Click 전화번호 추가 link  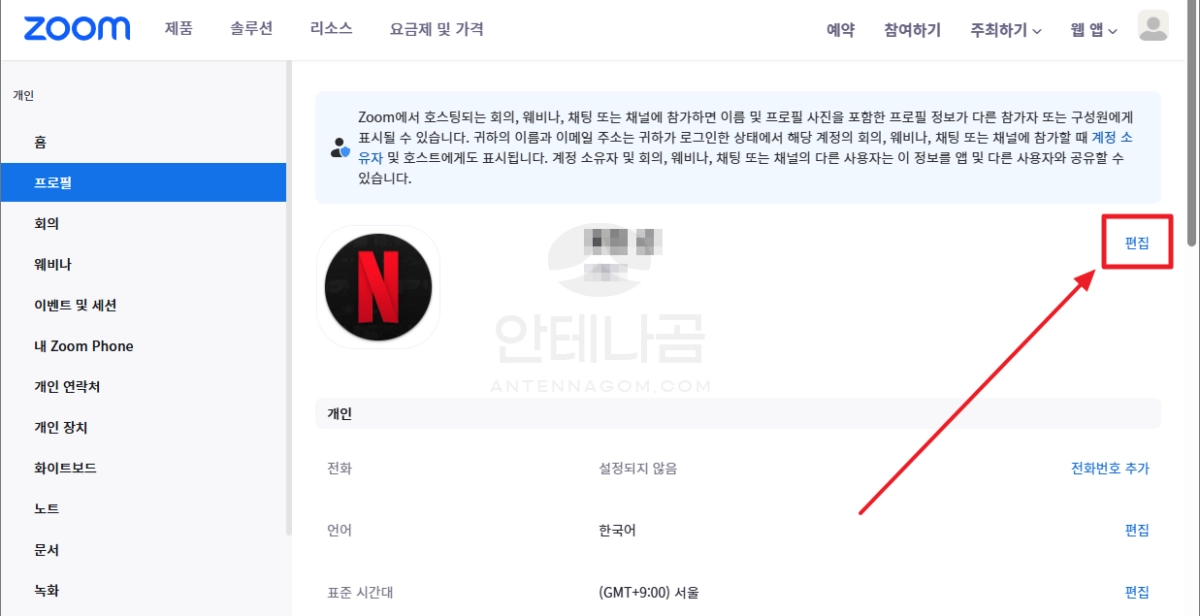(1110, 468)
